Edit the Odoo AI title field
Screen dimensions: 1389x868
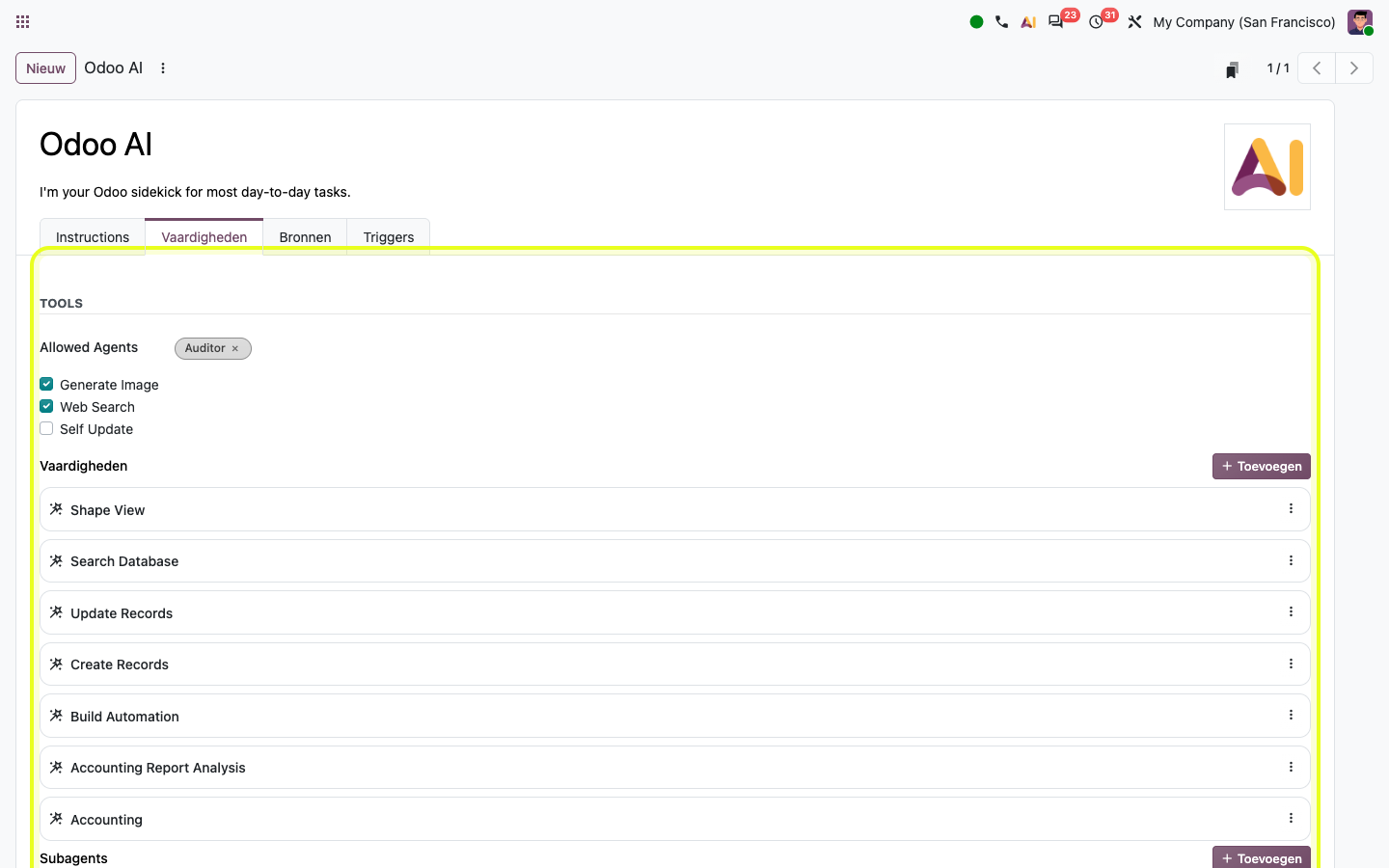624,145
